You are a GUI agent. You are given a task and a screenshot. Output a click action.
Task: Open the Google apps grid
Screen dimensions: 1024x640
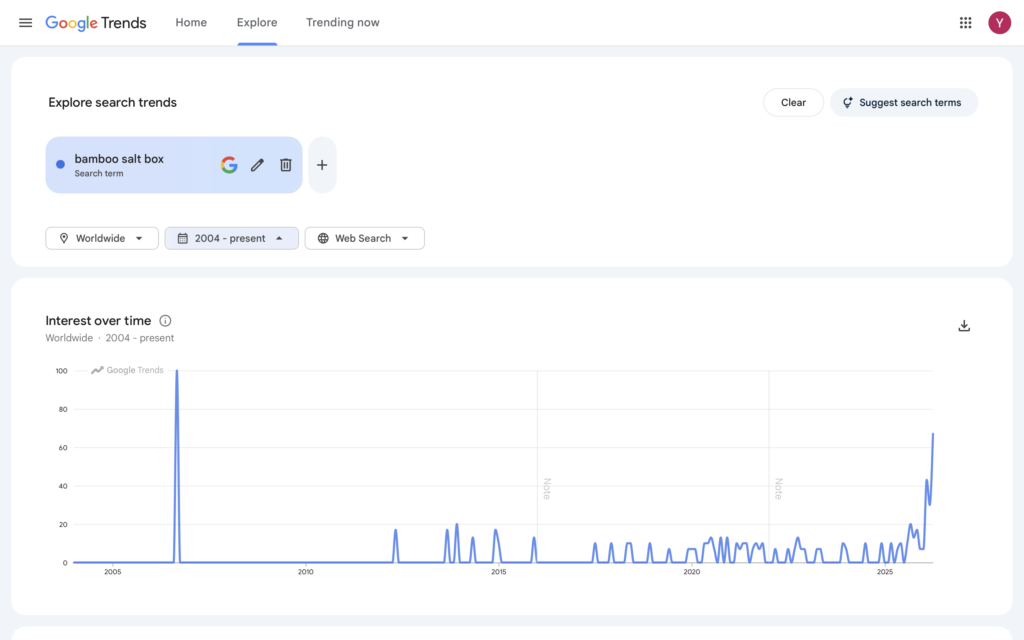click(965, 23)
